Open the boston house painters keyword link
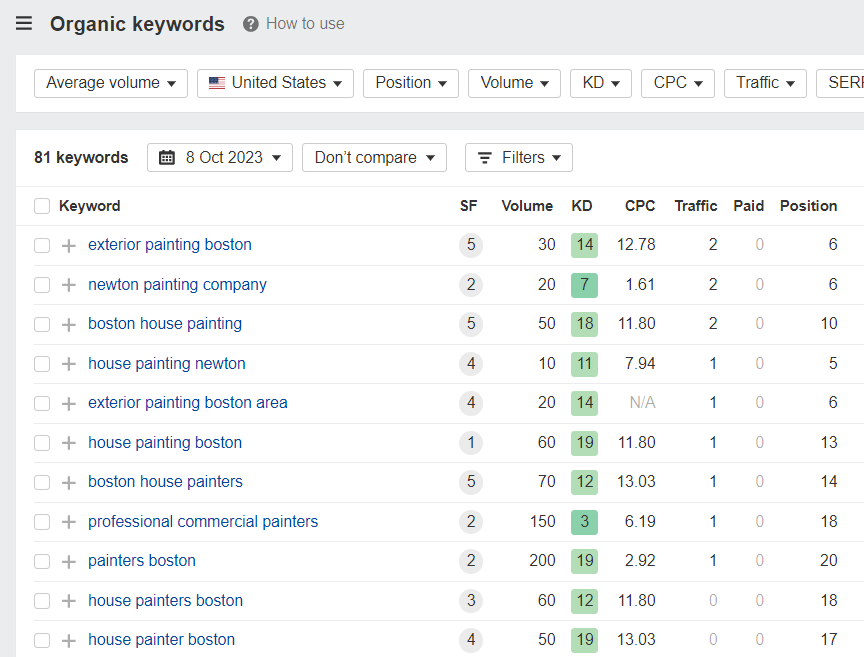 pos(165,482)
